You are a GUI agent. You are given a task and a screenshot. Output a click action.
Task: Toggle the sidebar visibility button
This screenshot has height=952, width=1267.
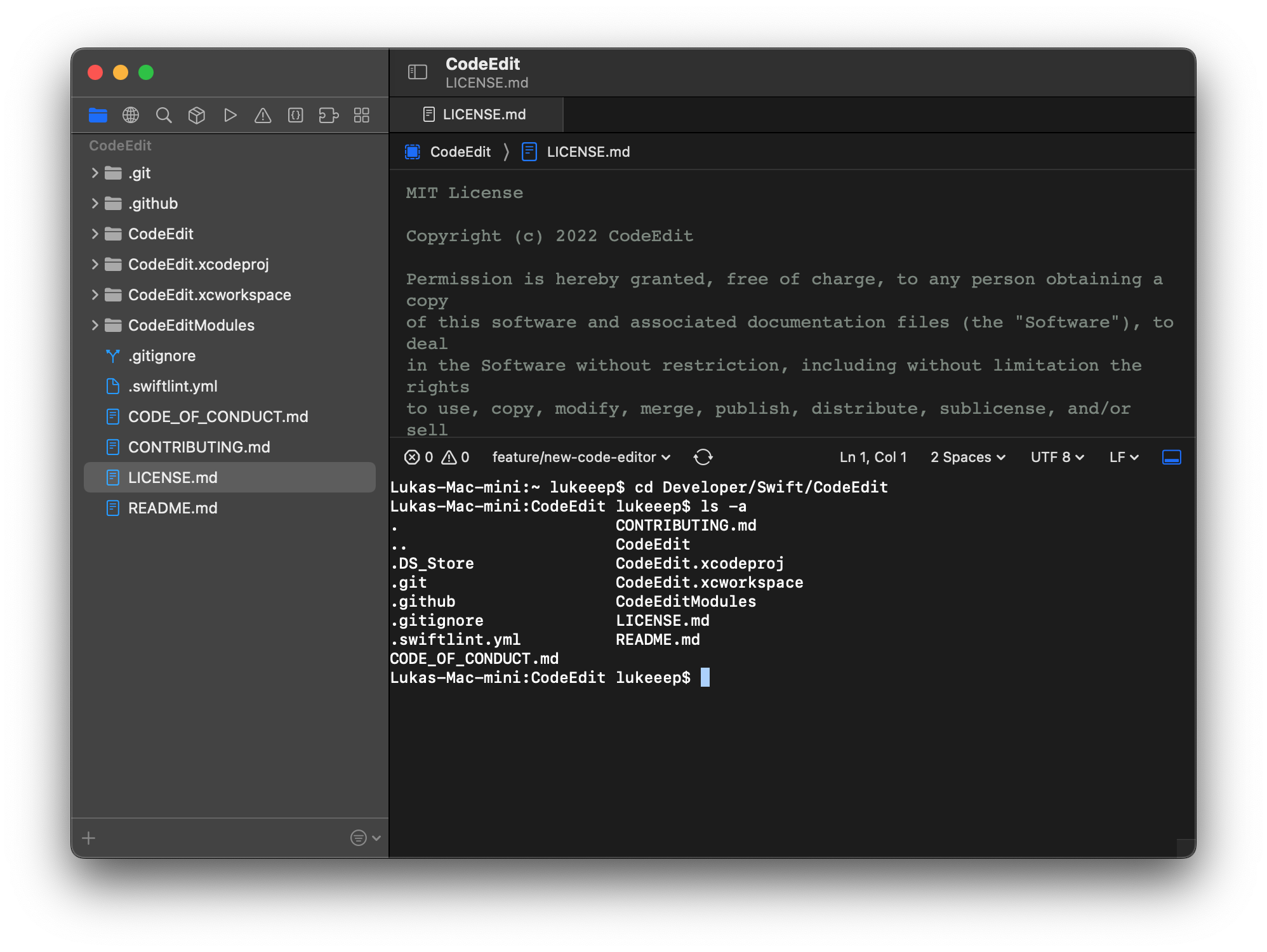pos(417,72)
